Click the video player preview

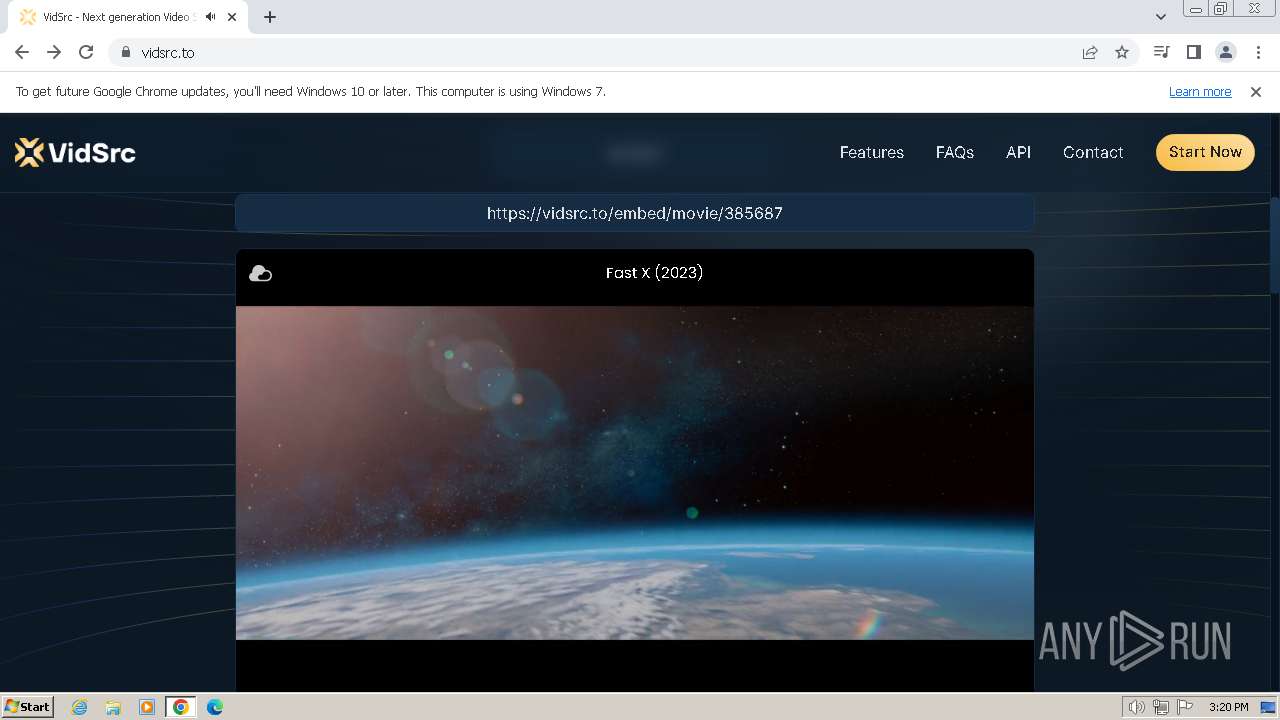[x=634, y=472]
